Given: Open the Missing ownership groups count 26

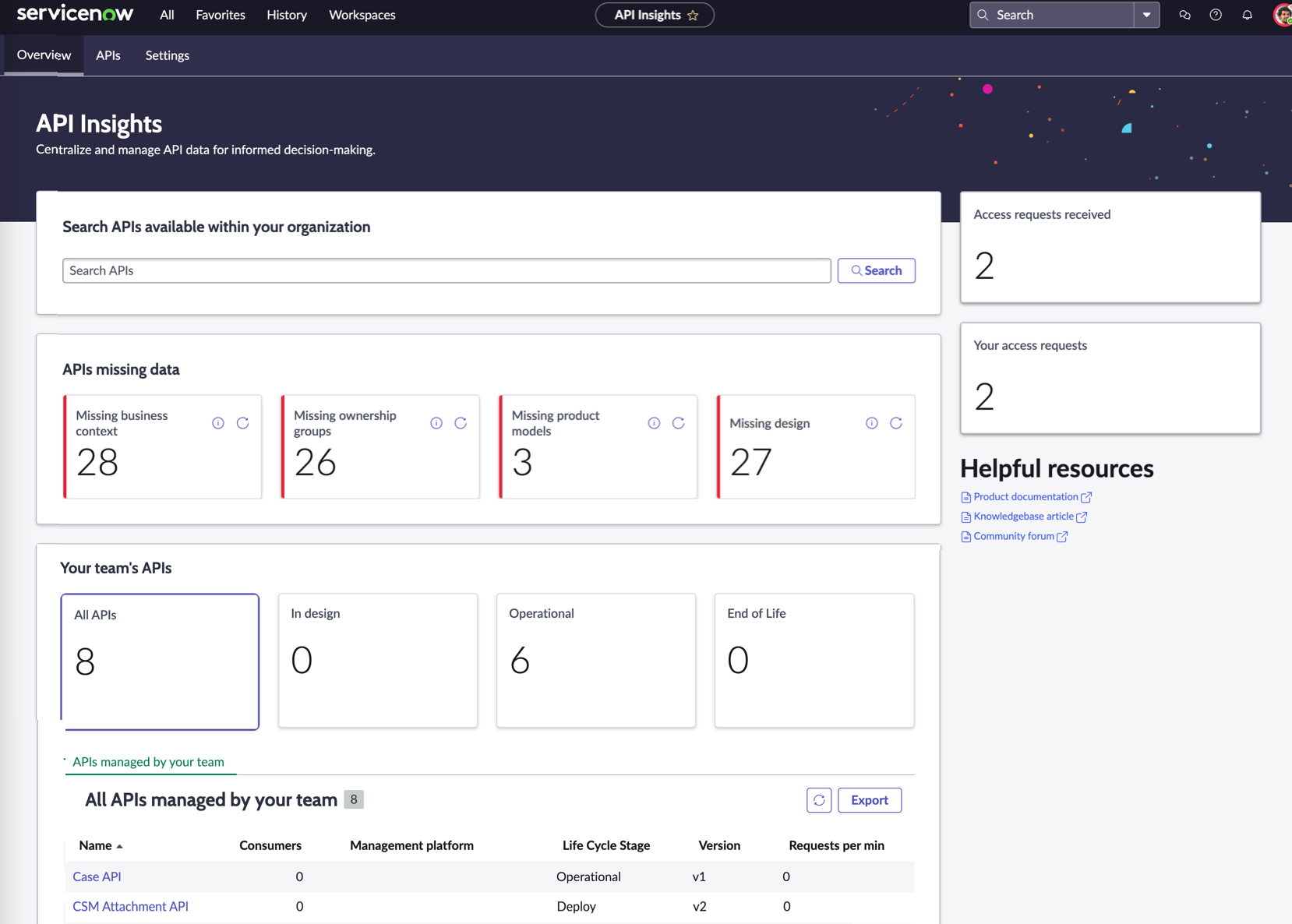Looking at the screenshot, I should (x=315, y=463).
